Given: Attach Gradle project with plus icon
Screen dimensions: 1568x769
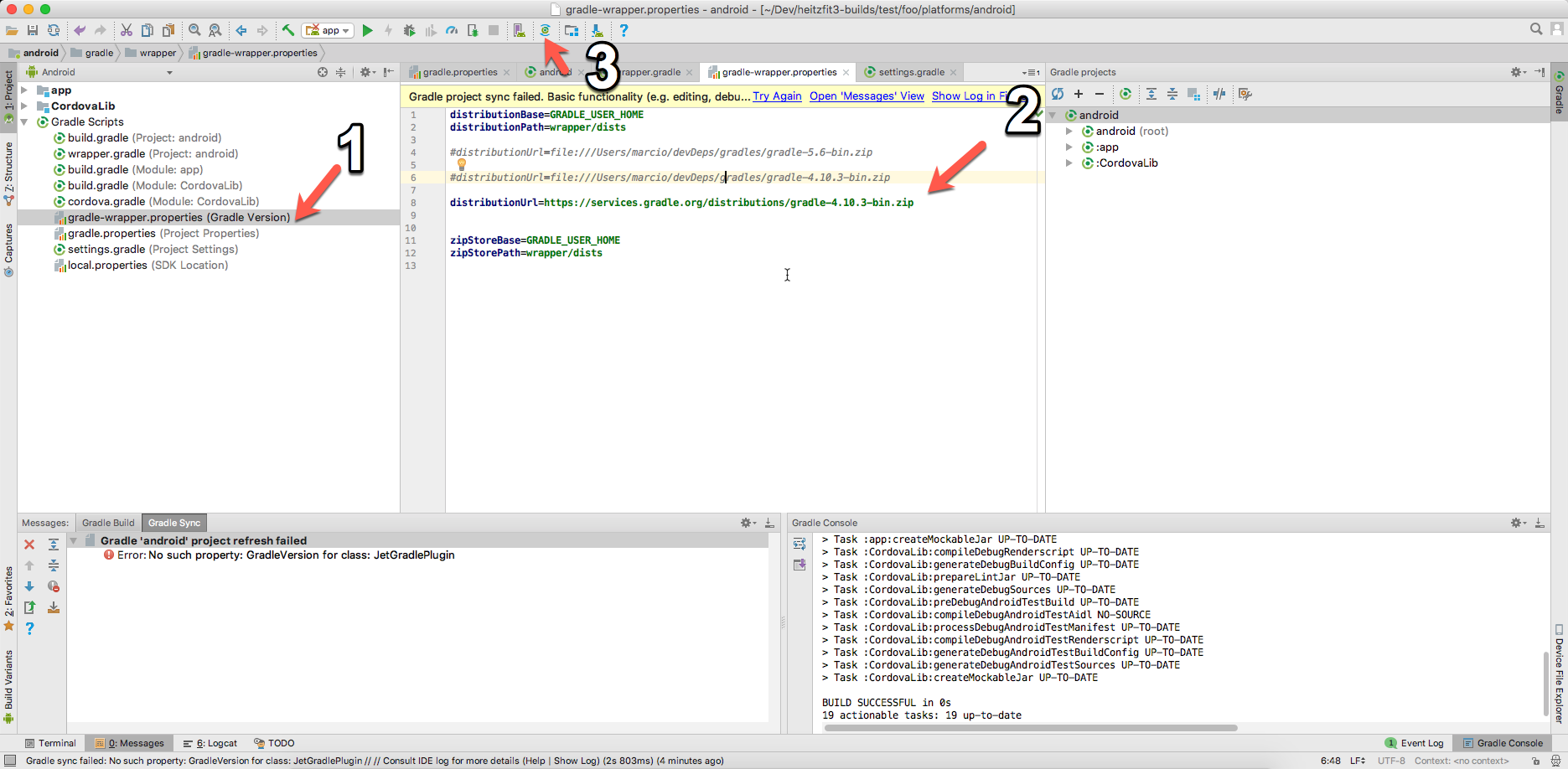Looking at the screenshot, I should 1079,94.
